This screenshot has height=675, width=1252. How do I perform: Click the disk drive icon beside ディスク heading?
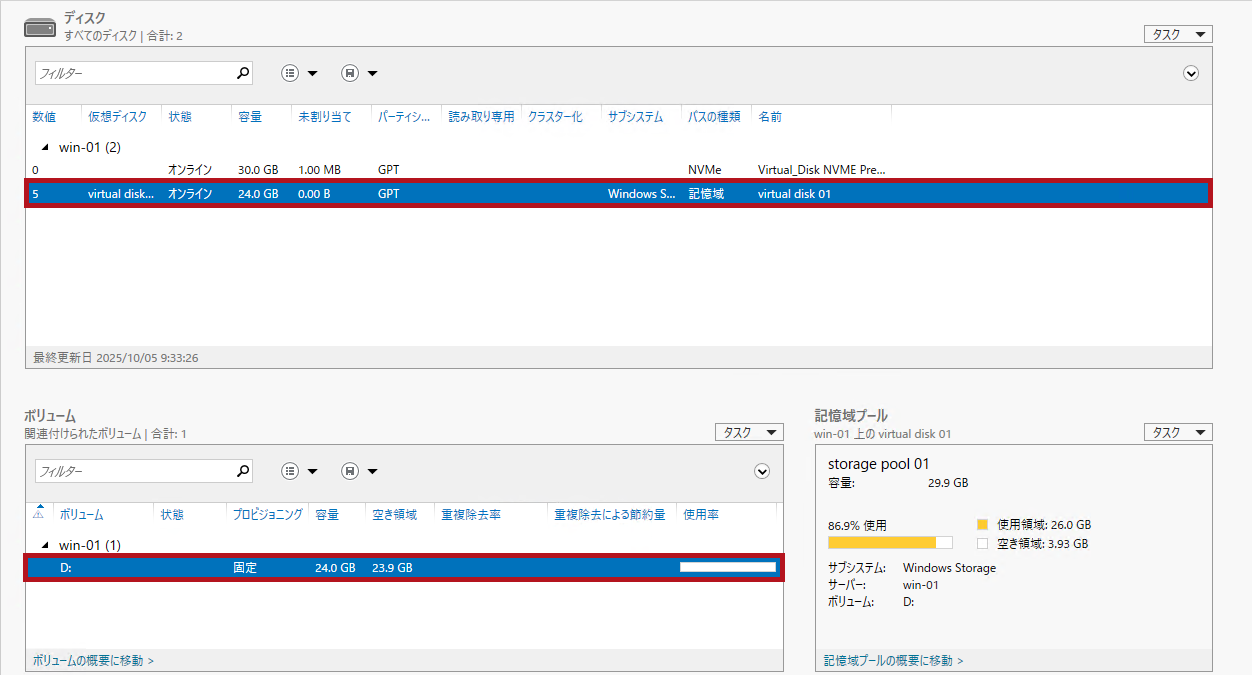[x=40, y=27]
